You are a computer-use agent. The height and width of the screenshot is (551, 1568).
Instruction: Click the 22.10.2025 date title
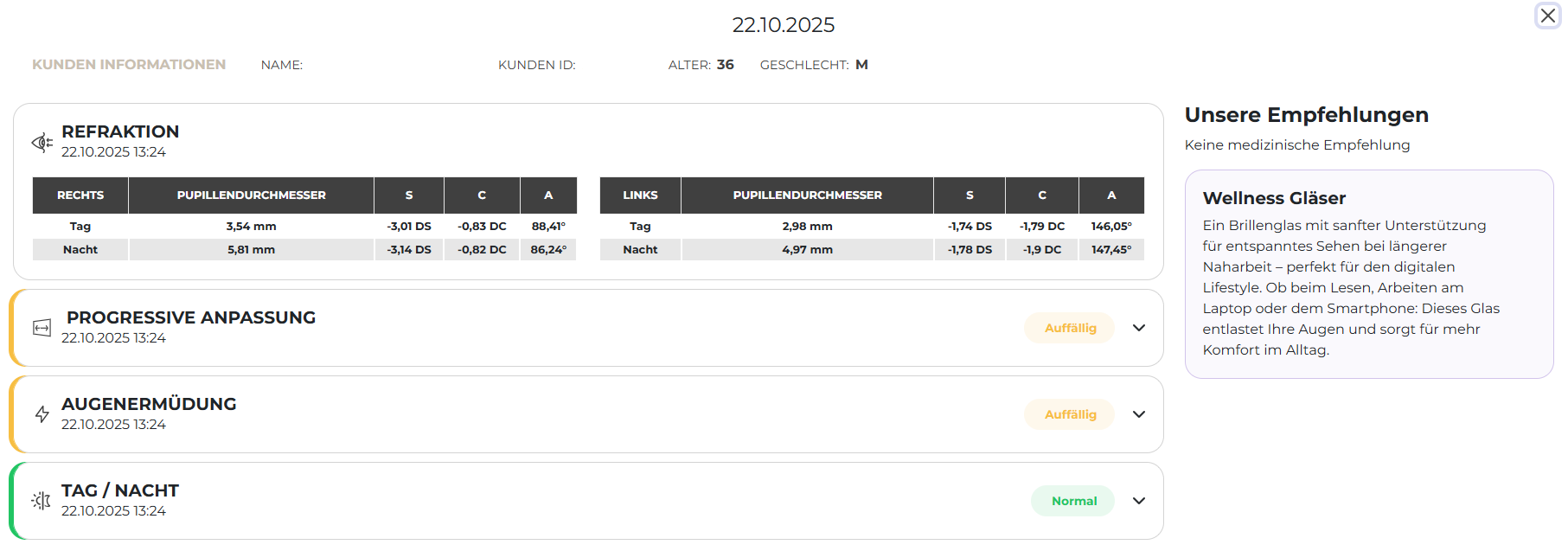click(784, 25)
